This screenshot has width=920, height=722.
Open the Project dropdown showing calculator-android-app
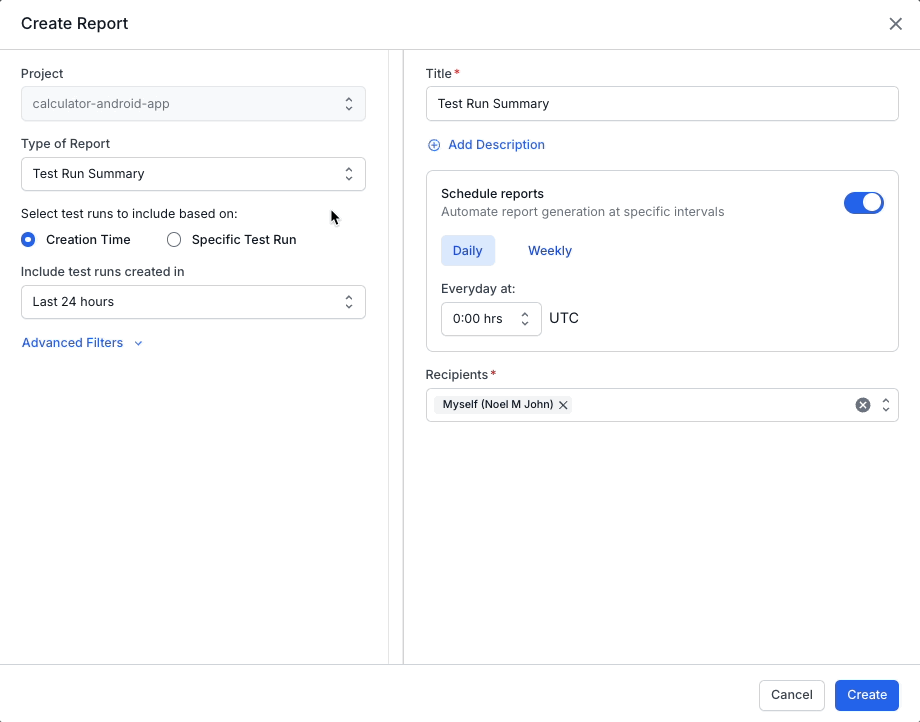(193, 104)
